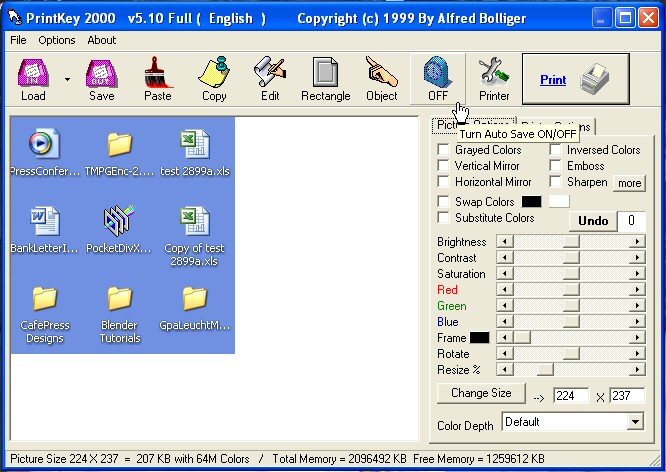Click the Resize % slider thumb

pyautogui.click(x=545, y=370)
